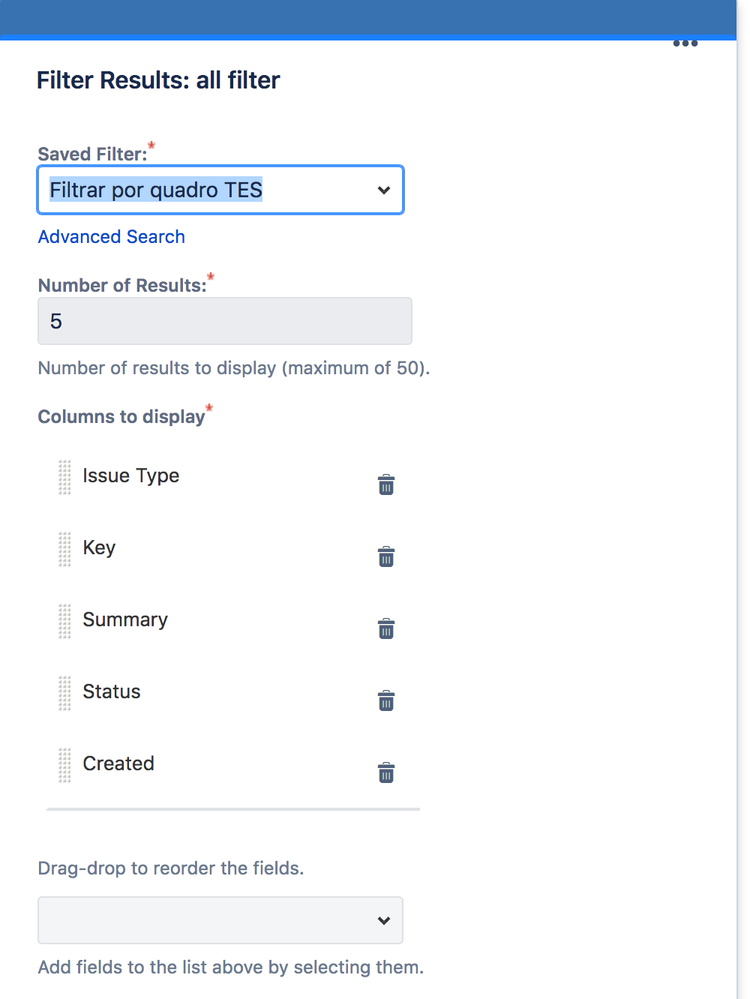Click the drag handle next to Key
The height and width of the screenshot is (999, 750).
click(x=64, y=549)
